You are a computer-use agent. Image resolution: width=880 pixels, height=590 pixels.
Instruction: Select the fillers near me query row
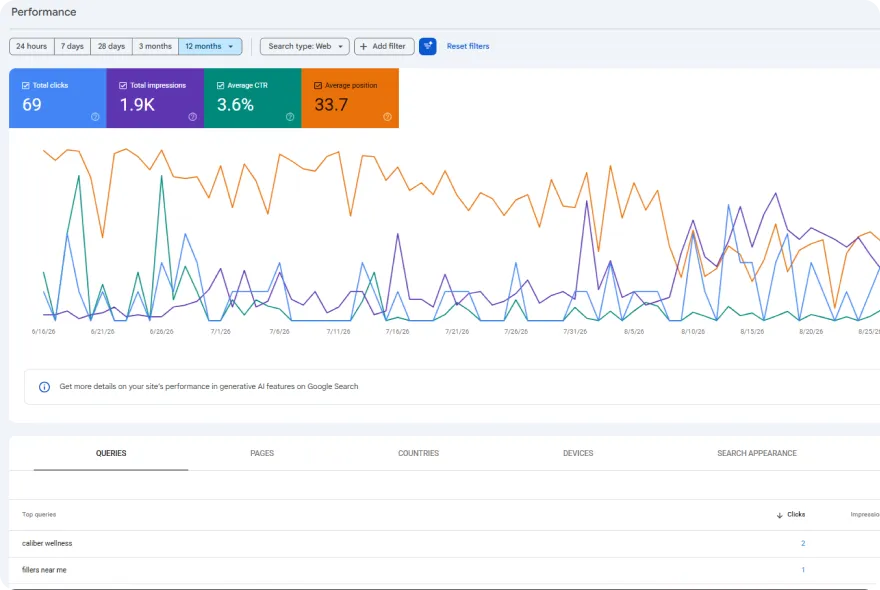(444, 570)
